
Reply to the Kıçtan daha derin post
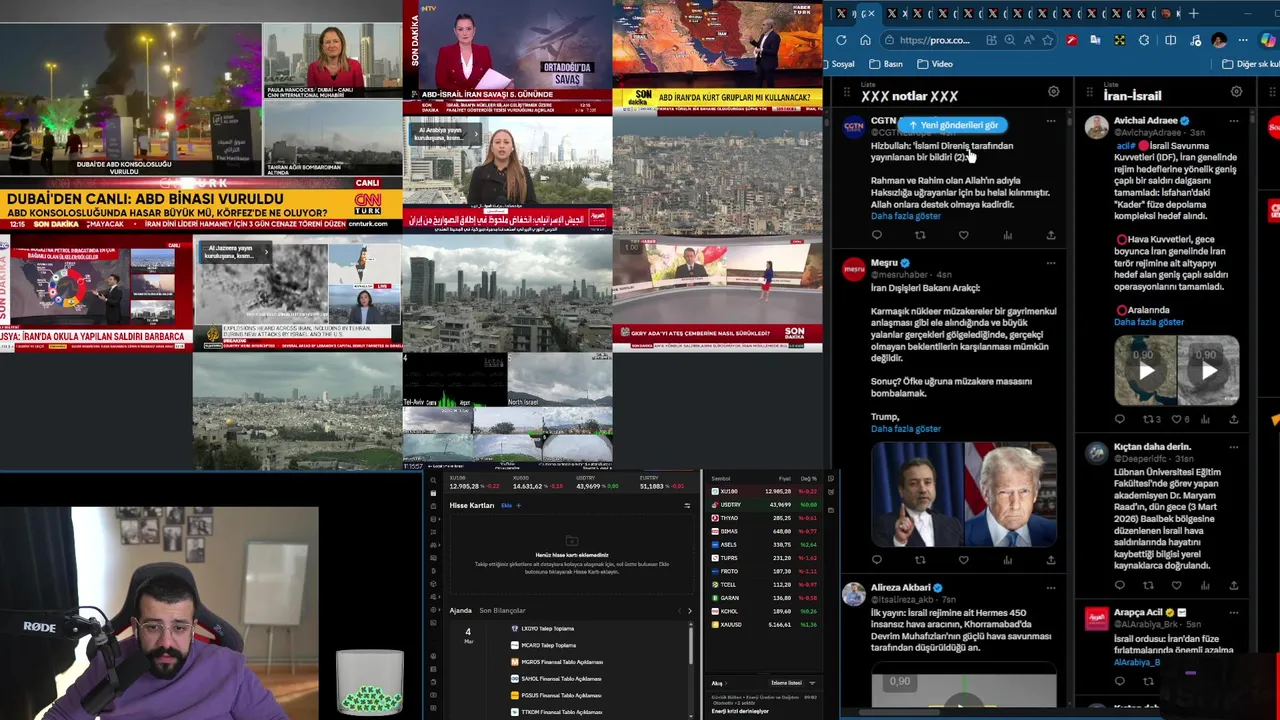(x=1119, y=585)
